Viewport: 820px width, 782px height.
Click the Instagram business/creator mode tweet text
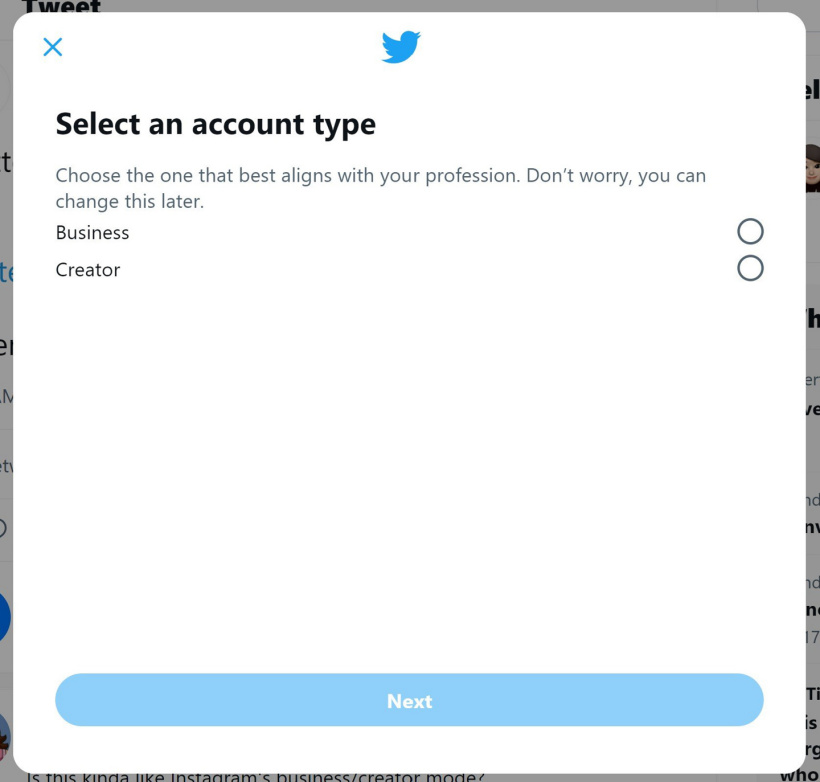coord(256,776)
